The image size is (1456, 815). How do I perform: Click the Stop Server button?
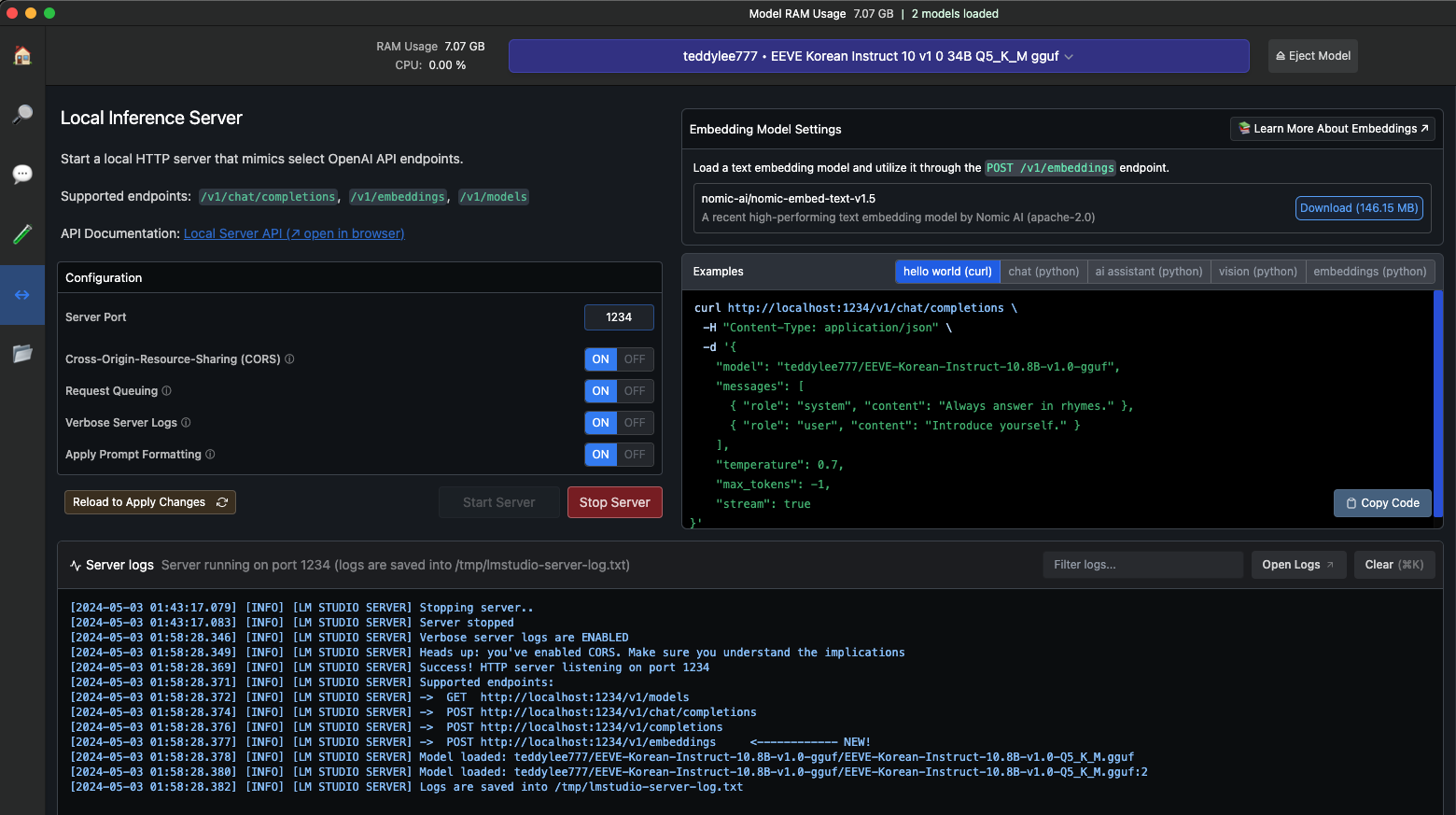(x=615, y=502)
